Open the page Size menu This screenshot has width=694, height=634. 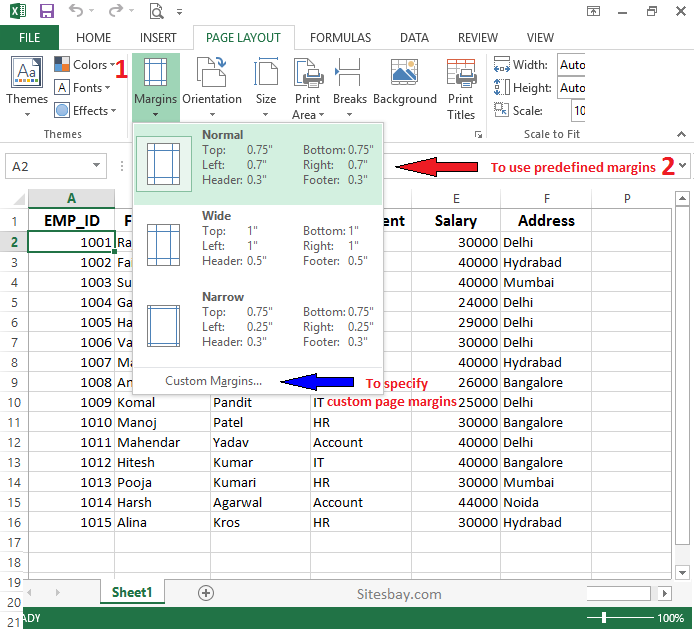(266, 87)
